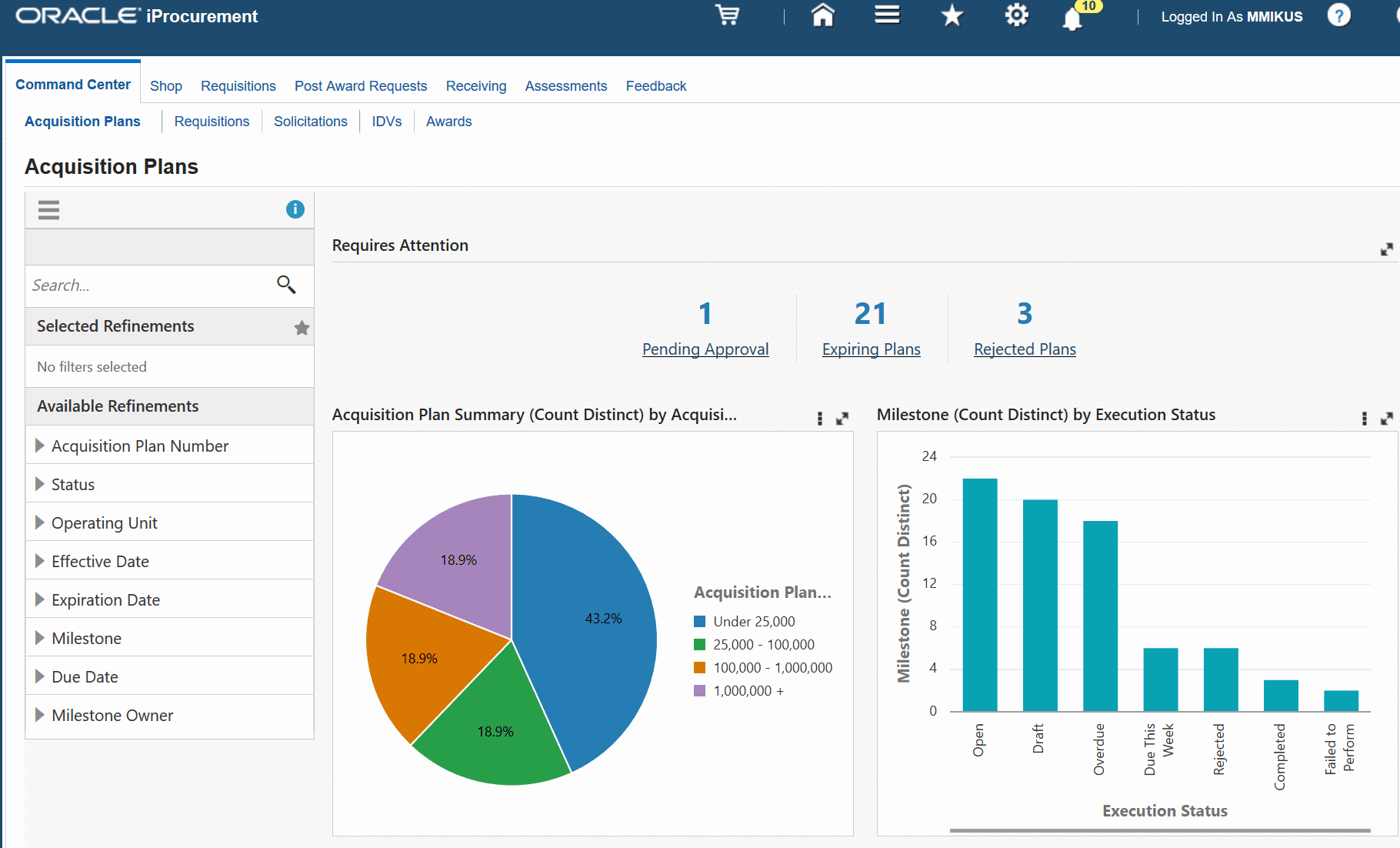The width and height of the screenshot is (1400, 848).
Task: View notifications bell with 10 alerts
Action: 1072,18
